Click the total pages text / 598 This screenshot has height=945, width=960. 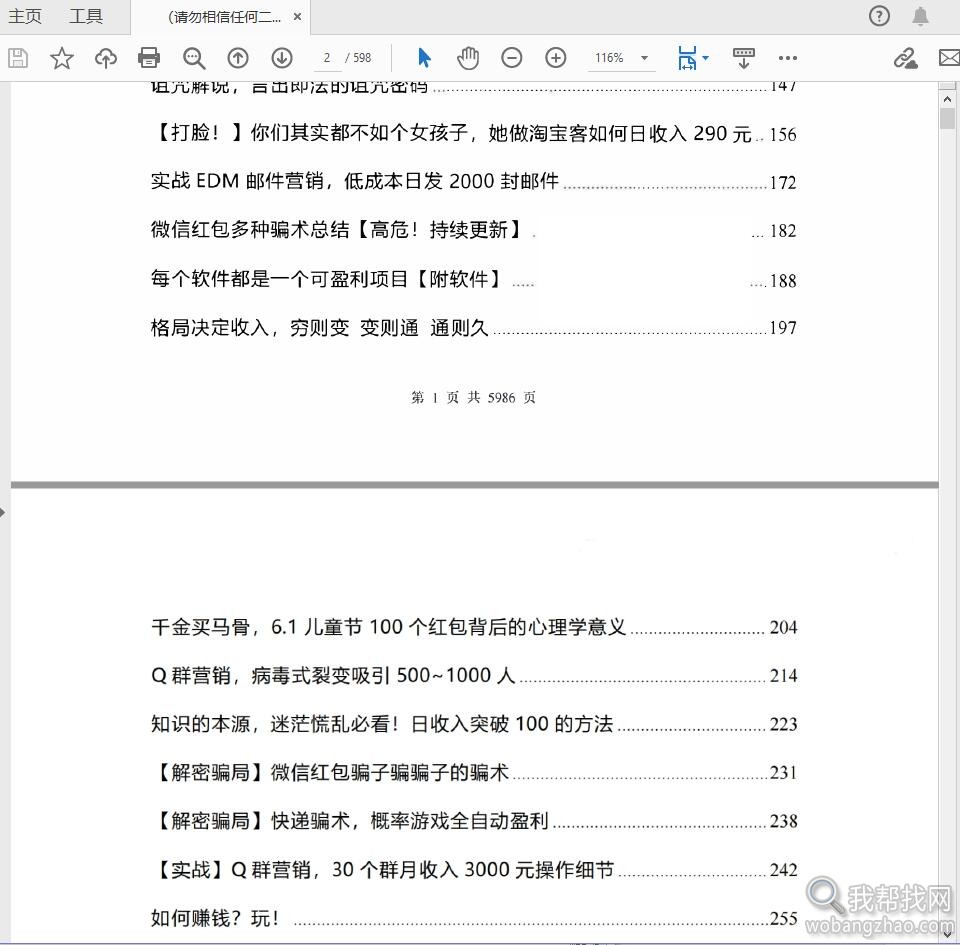pos(358,58)
